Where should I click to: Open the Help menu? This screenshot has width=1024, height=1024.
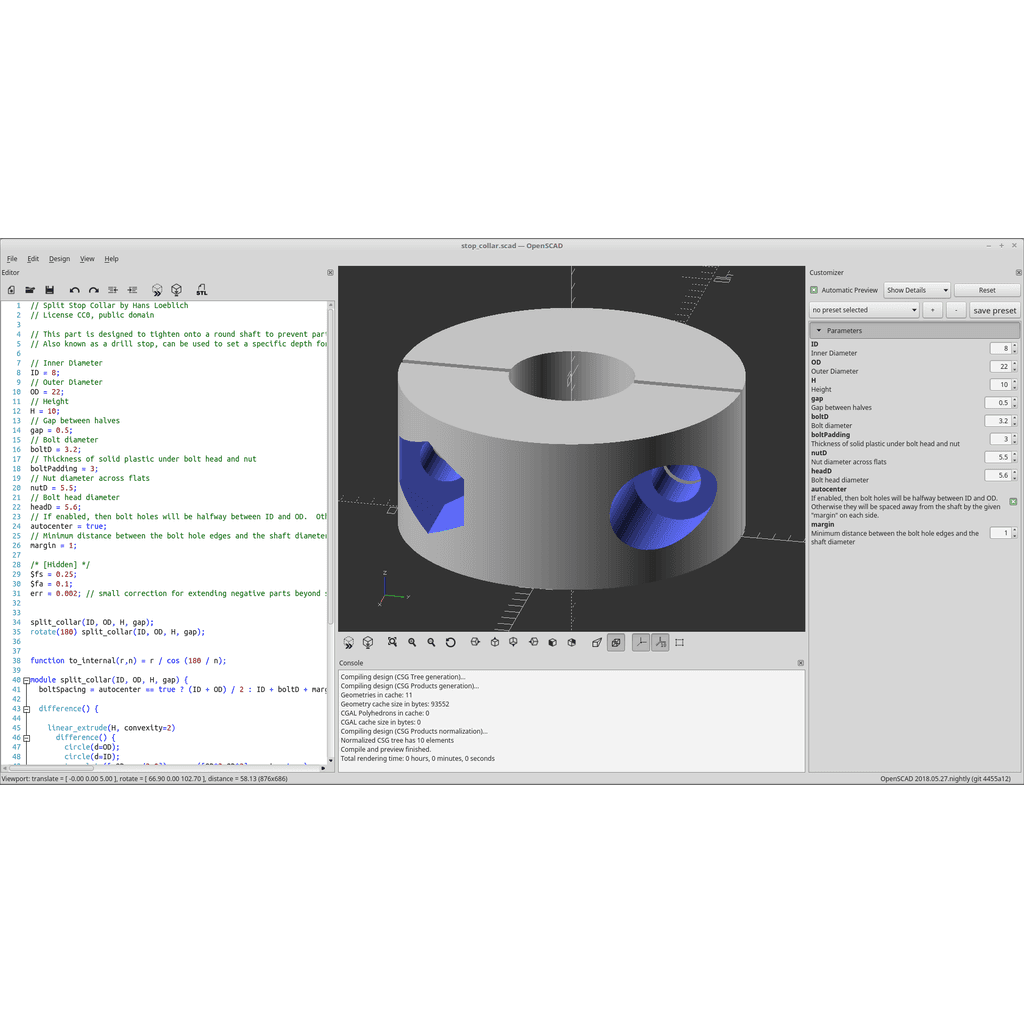112,259
